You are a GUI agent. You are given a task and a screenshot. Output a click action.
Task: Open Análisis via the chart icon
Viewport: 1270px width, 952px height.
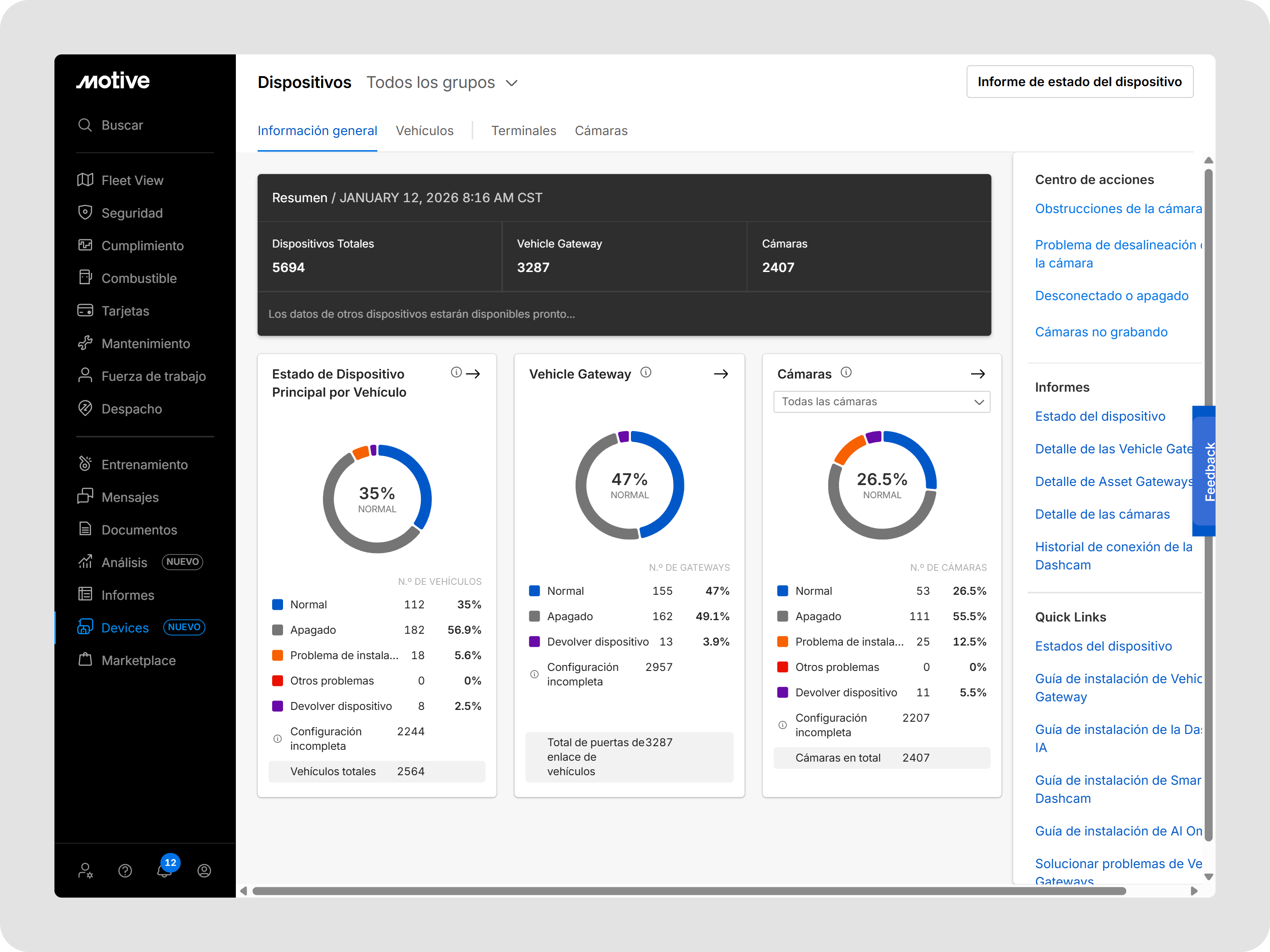tap(86, 562)
